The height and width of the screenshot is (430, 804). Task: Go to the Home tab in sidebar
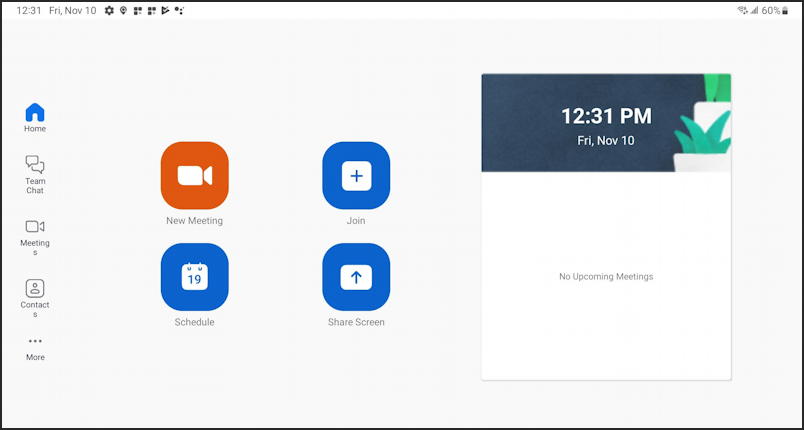click(x=35, y=117)
